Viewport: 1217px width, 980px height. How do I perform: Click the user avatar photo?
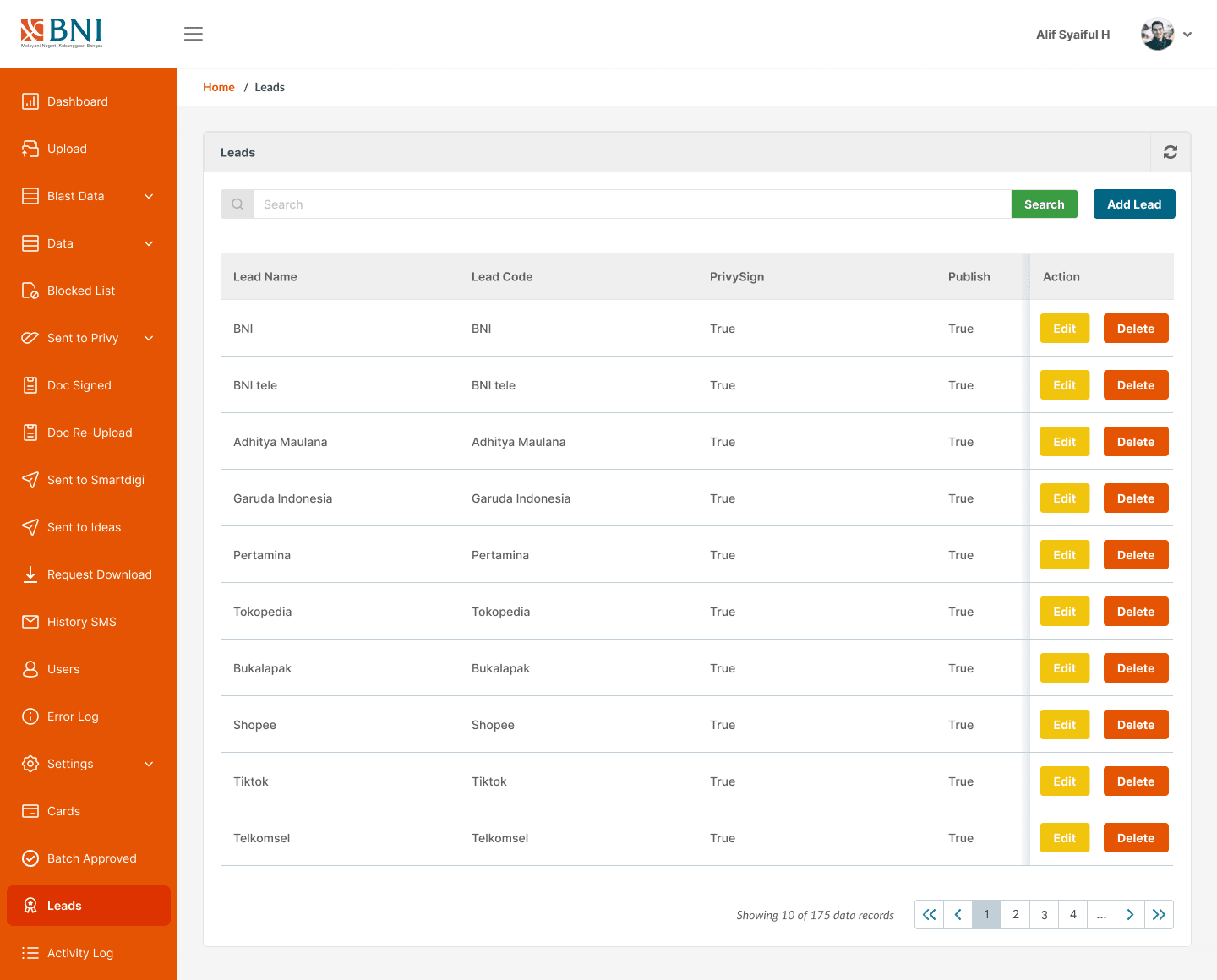click(1157, 34)
